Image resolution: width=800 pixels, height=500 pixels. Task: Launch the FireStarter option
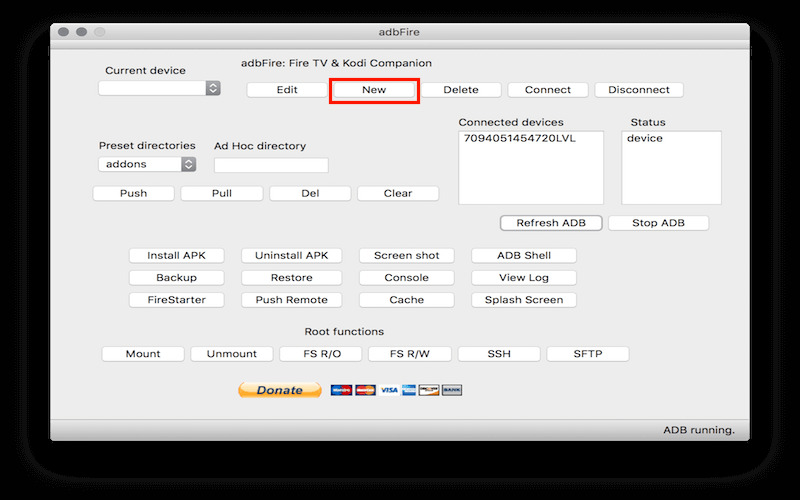176,300
